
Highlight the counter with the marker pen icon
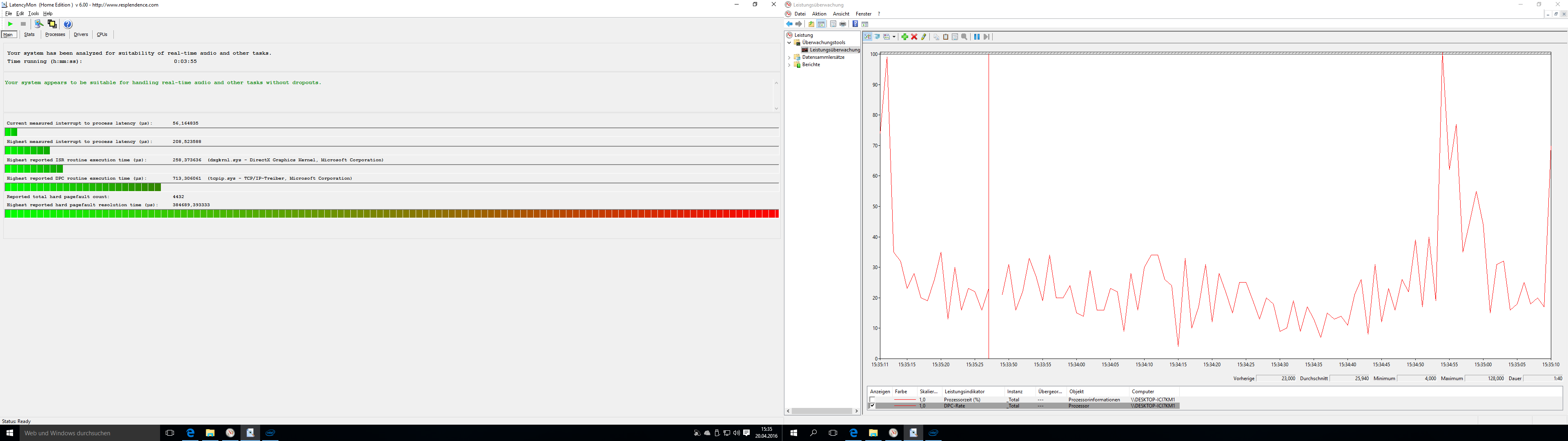[x=923, y=37]
